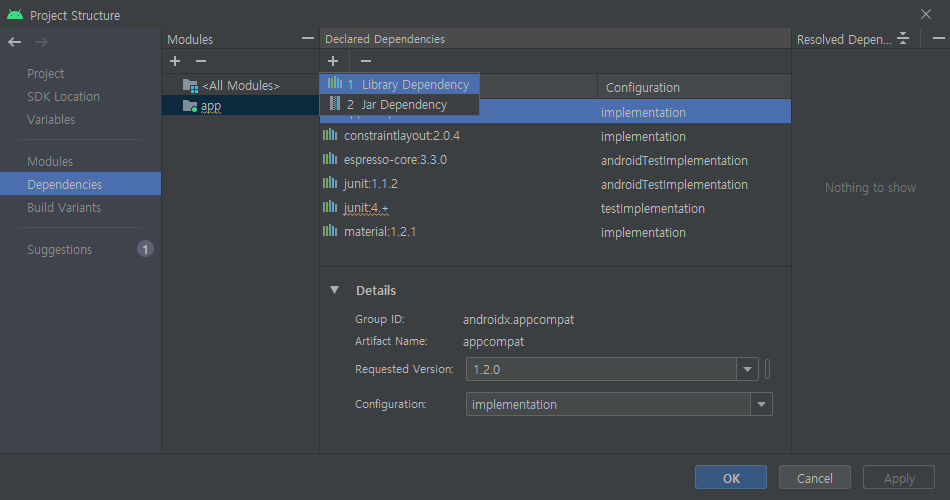
Task: Select the All Modules tree item
Action: tap(241, 85)
